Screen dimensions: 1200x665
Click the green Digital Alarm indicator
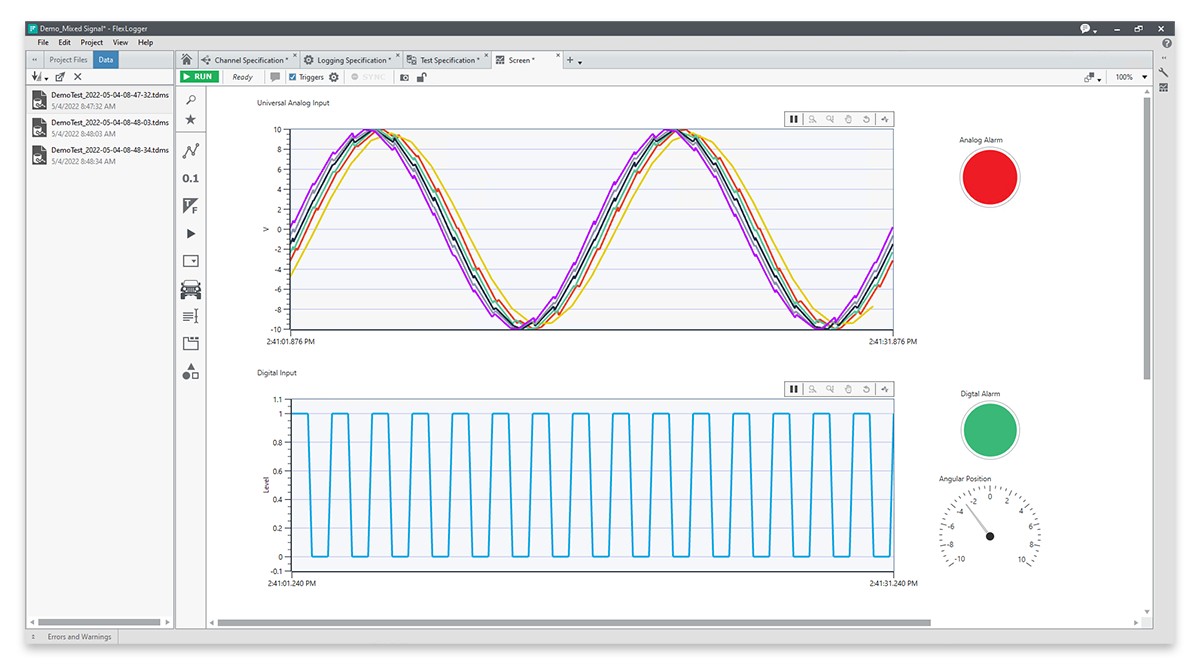pos(989,430)
